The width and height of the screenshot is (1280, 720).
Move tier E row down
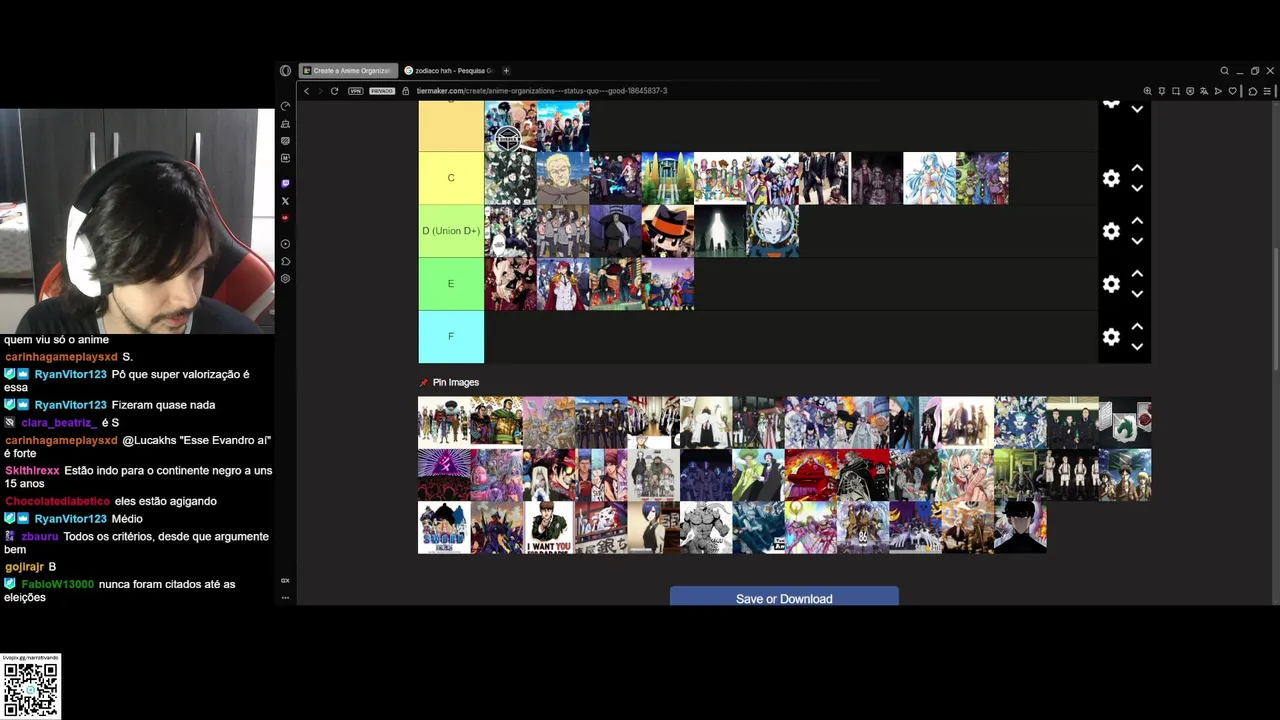[1137, 294]
